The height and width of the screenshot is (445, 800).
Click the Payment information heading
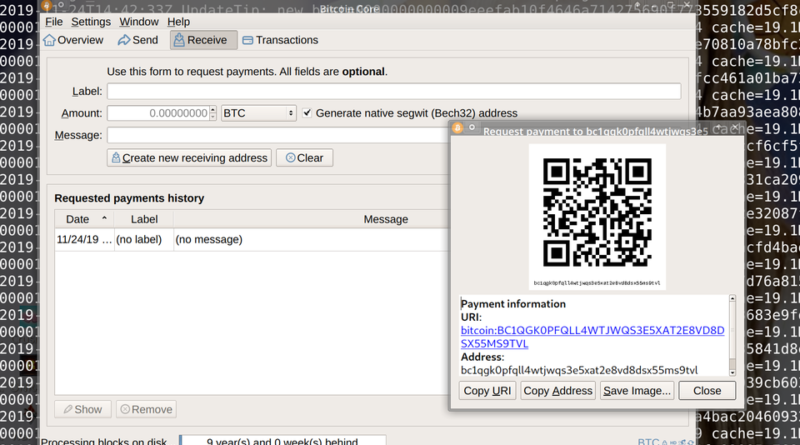(x=513, y=304)
